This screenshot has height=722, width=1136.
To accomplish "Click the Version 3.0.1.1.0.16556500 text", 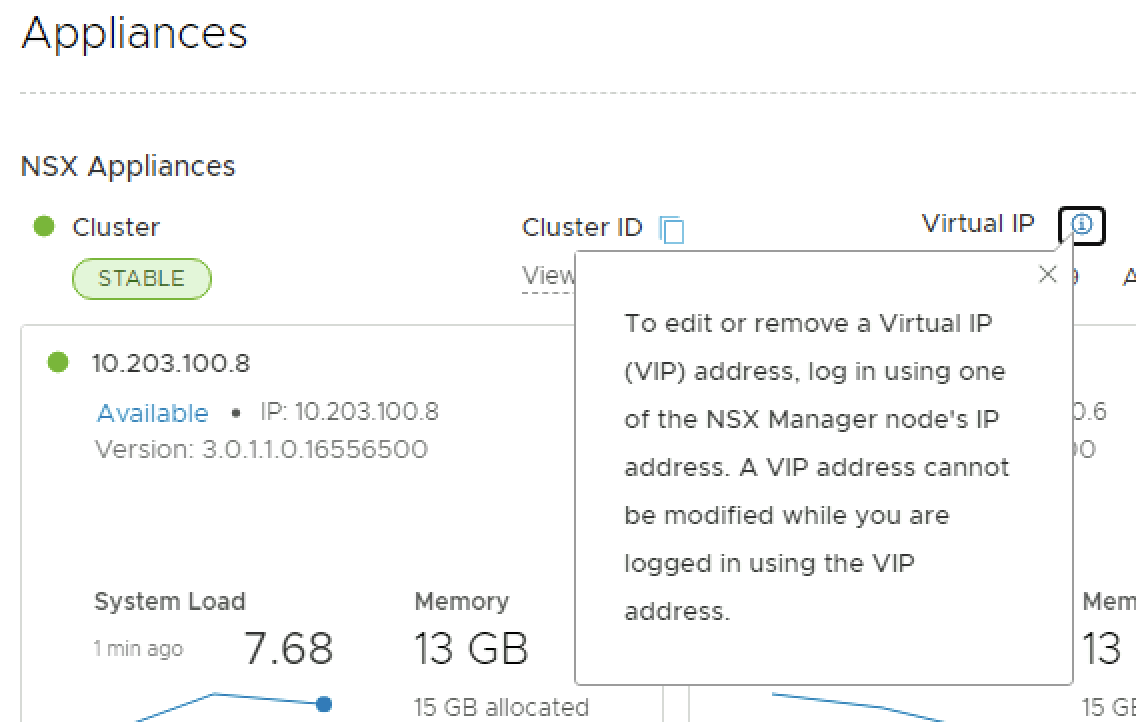I will pos(261,449).
